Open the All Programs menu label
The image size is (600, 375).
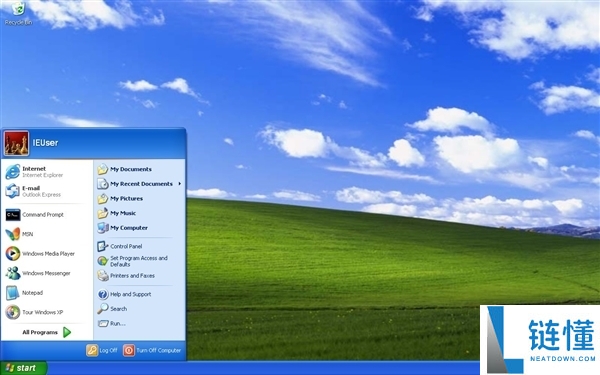pyautogui.click(x=40, y=332)
